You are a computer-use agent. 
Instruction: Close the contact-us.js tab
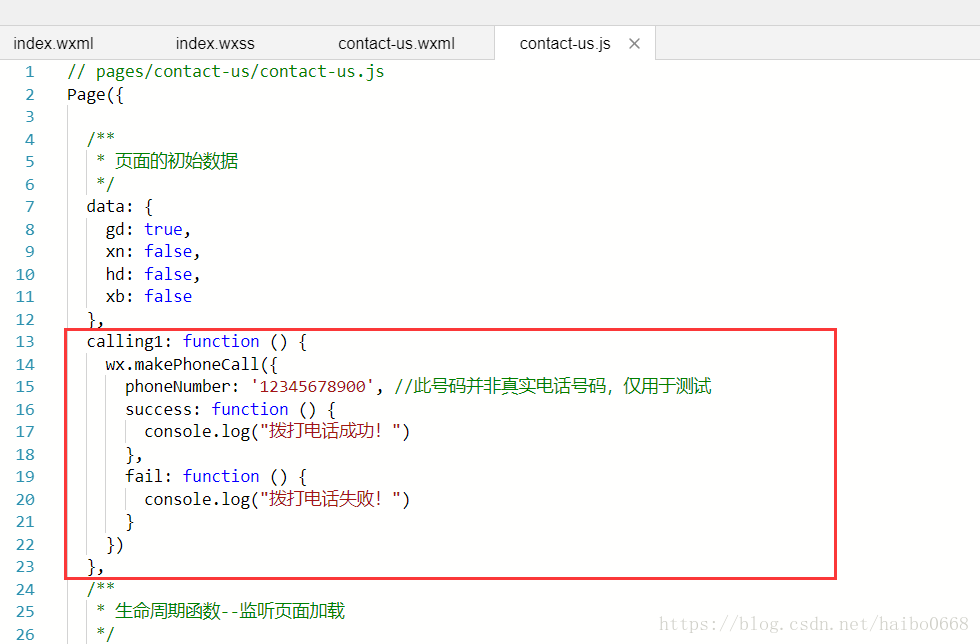coord(634,44)
